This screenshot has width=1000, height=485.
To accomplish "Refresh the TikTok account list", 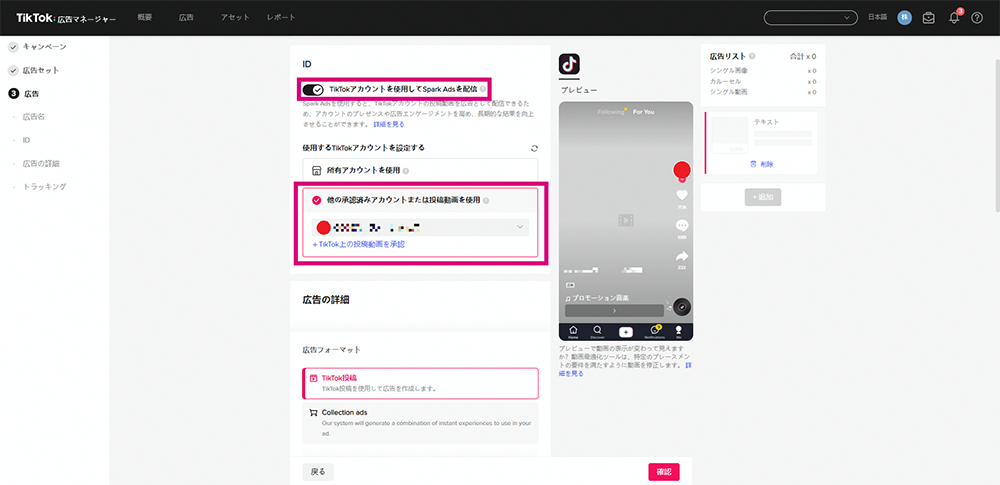I will pos(534,148).
